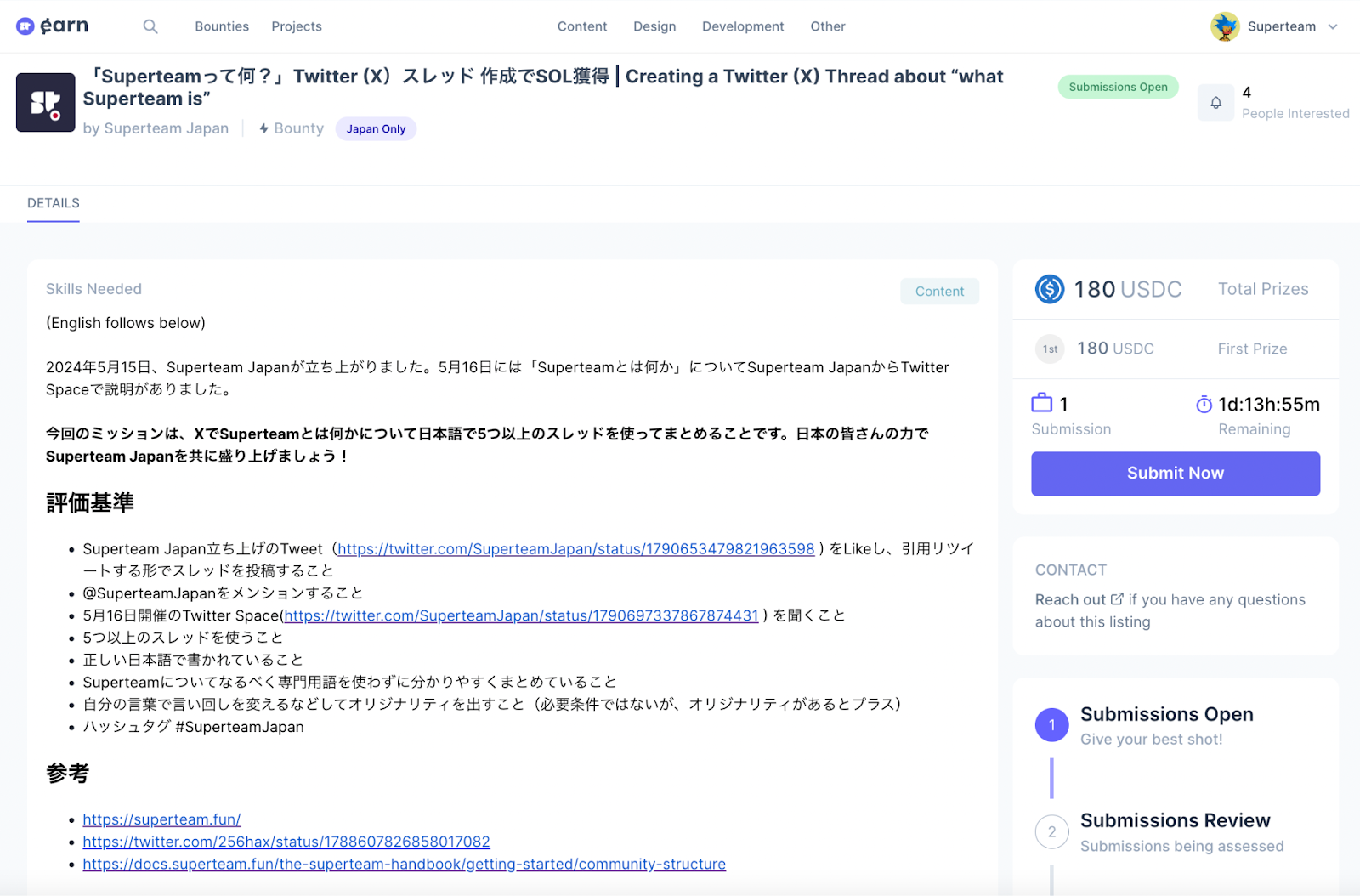Click the Skills Needed label

(x=93, y=289)
